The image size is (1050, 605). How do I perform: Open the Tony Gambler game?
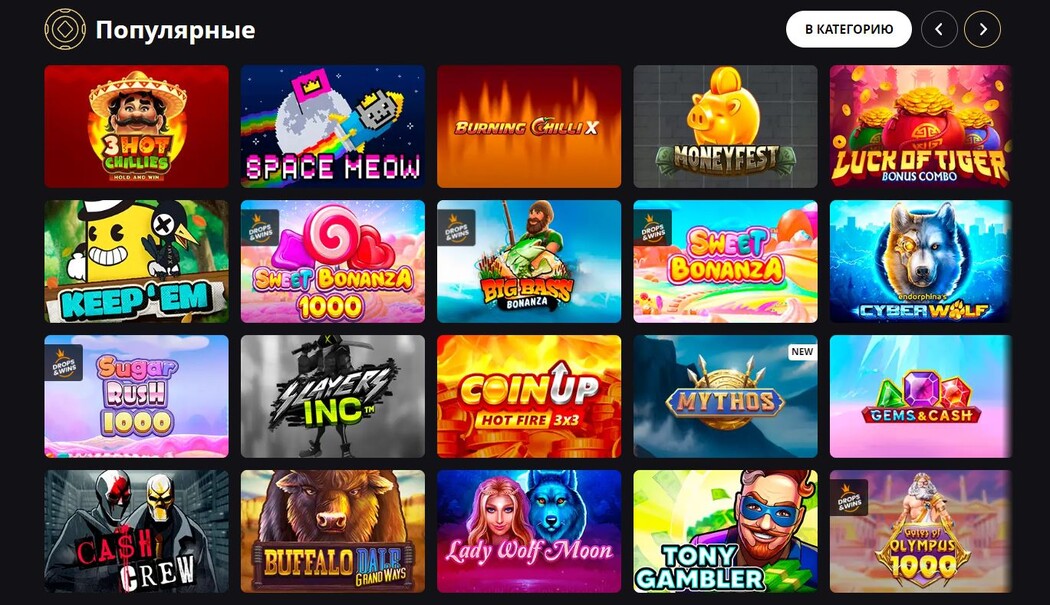tap(725, 531)
